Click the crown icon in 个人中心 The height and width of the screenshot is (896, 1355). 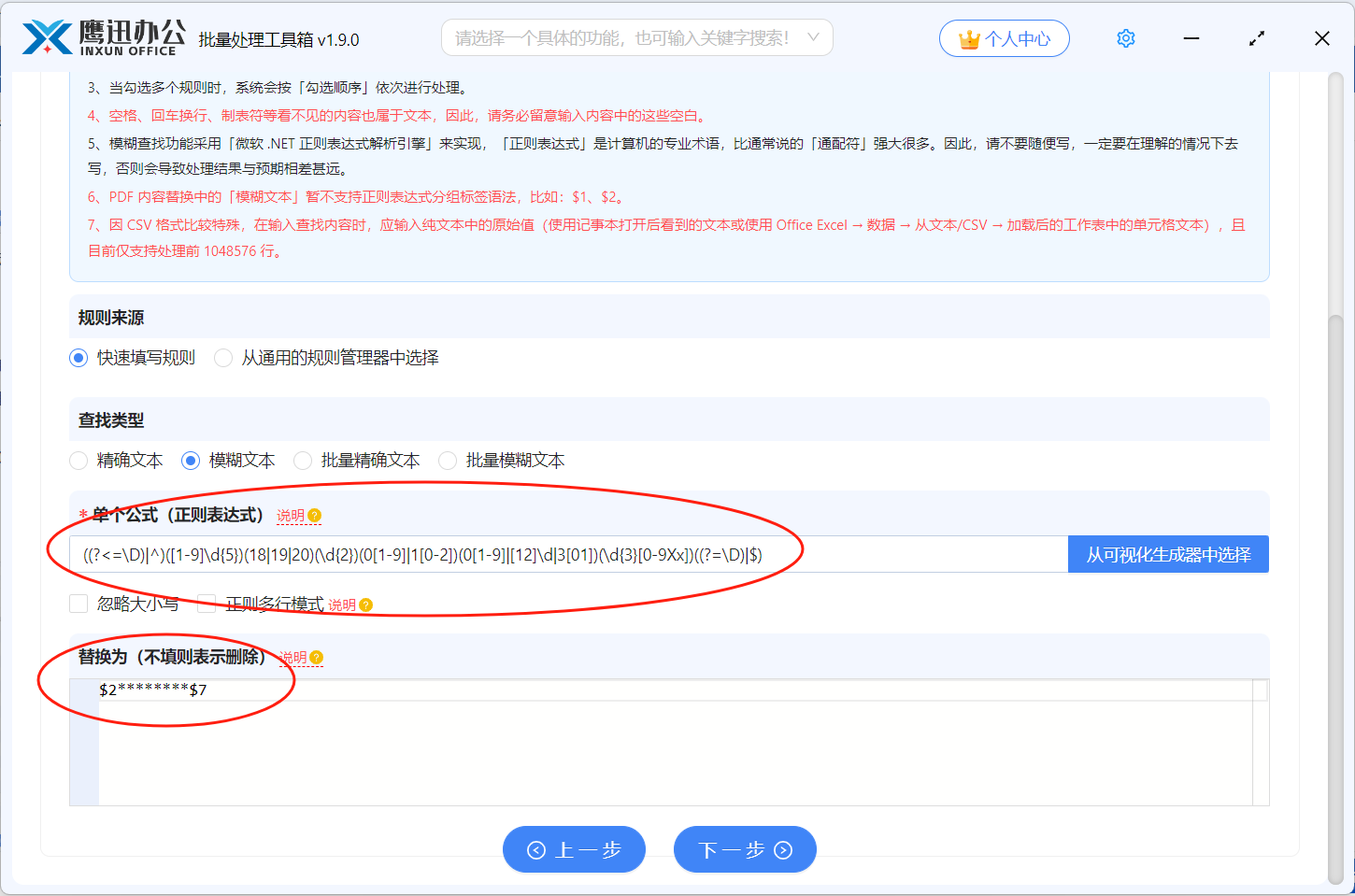(968, 38)
